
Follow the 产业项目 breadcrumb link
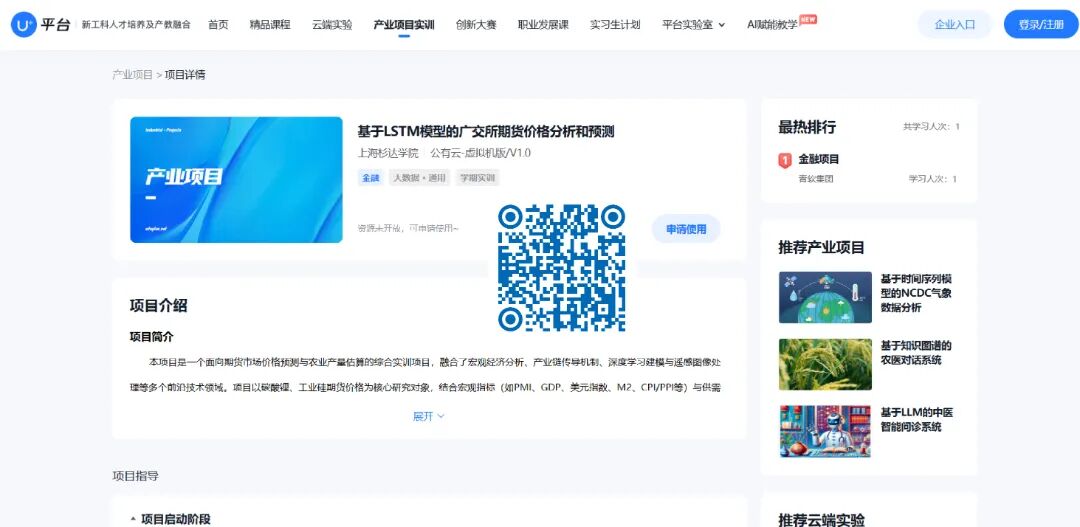pyautogui.click(x=132, y=74)
